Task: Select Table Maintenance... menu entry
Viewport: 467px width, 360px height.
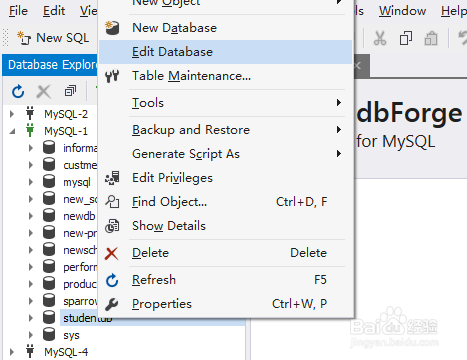Action: 226,76
